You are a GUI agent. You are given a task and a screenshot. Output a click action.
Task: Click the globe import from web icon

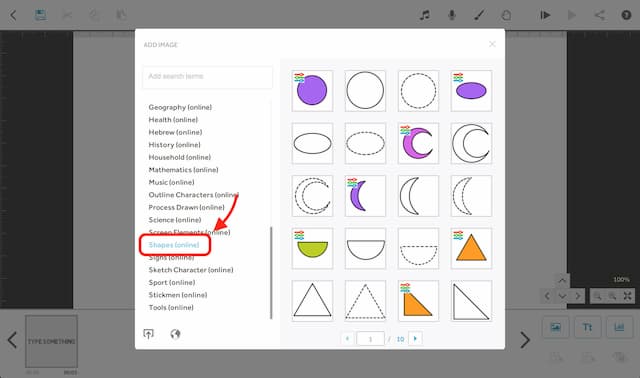tap(175, 334)
